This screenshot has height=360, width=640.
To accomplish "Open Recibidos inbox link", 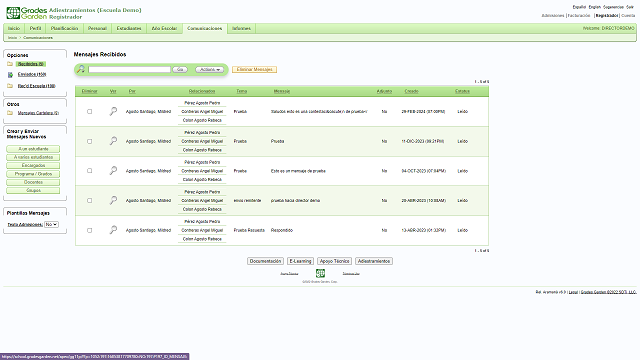I will point(31,64).
